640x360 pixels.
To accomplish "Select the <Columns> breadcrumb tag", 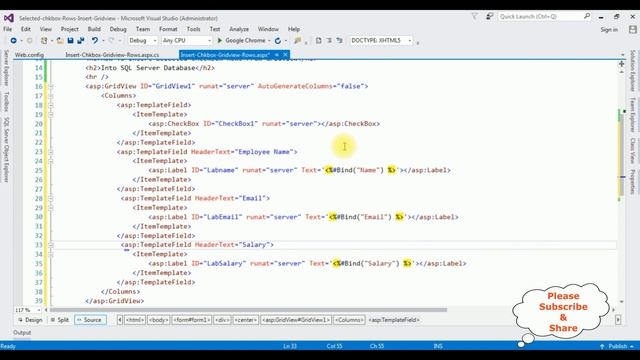I will pos(349,320).
